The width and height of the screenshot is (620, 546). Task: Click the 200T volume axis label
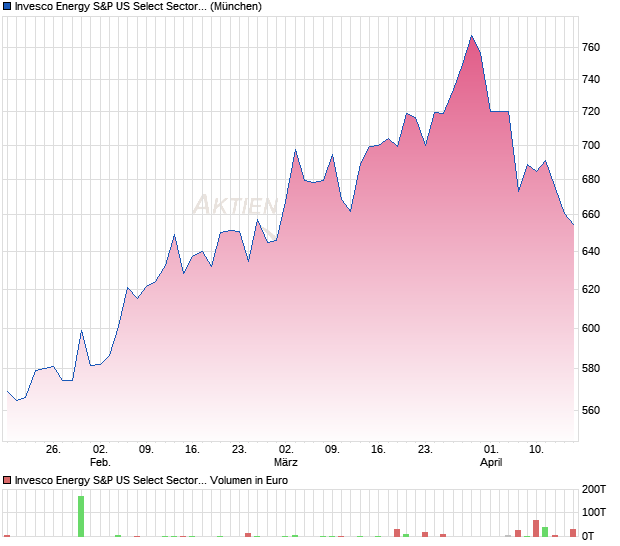[x=594, y=489]
